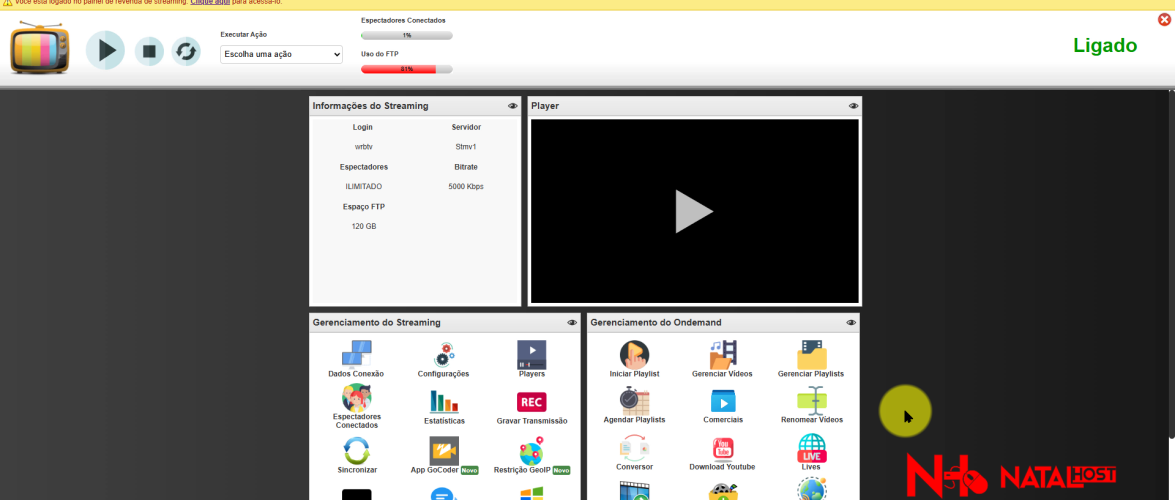Viewport: 1175px width, 500px height.
Task: Click the 'Bitrate' label
Action: (465, 166)
